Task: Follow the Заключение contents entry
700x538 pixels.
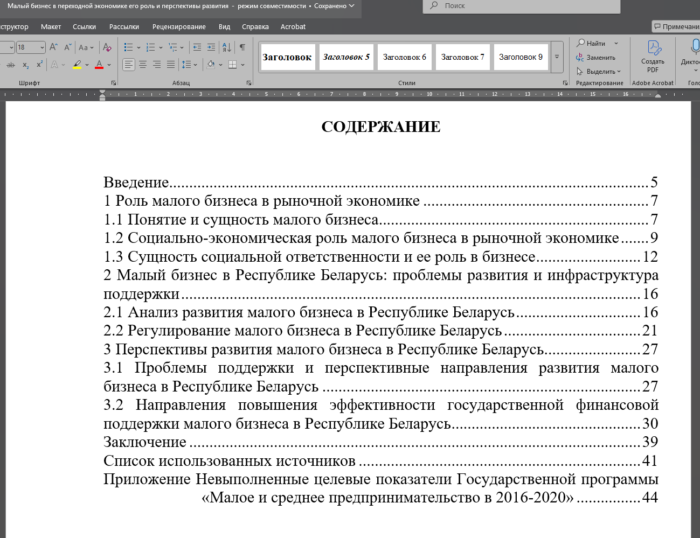Action: pyautogui.click(x=381, y=442)
